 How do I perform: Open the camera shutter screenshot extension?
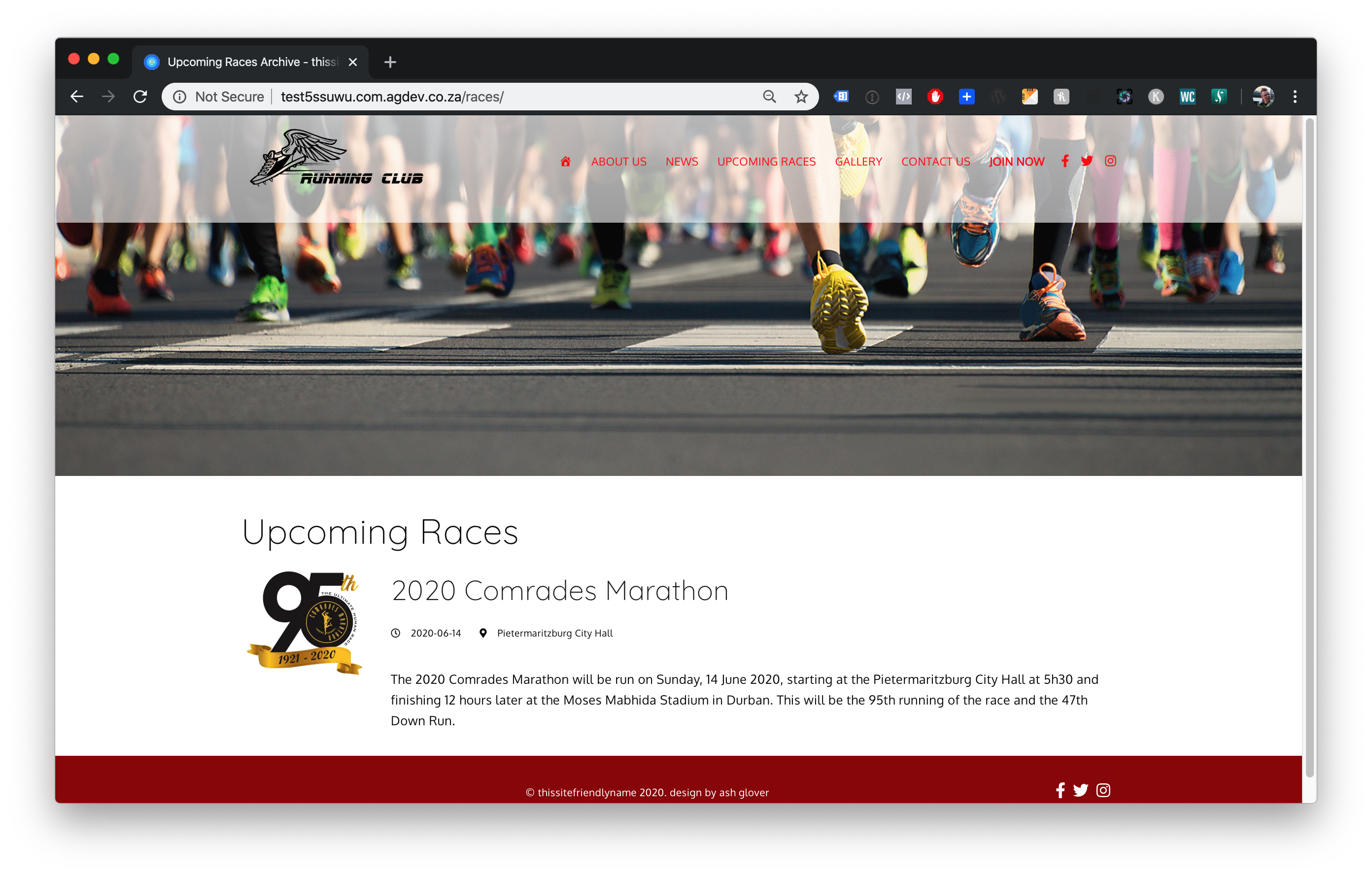pyautogui.click(x=1124, y=97)
